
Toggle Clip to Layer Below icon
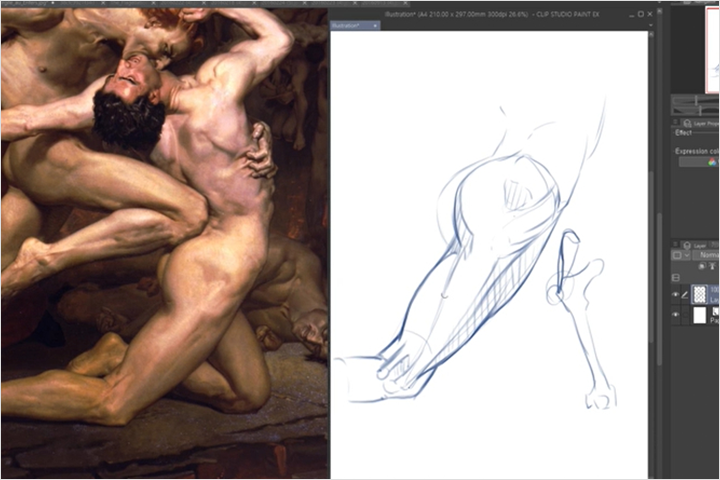coord(702,266)
